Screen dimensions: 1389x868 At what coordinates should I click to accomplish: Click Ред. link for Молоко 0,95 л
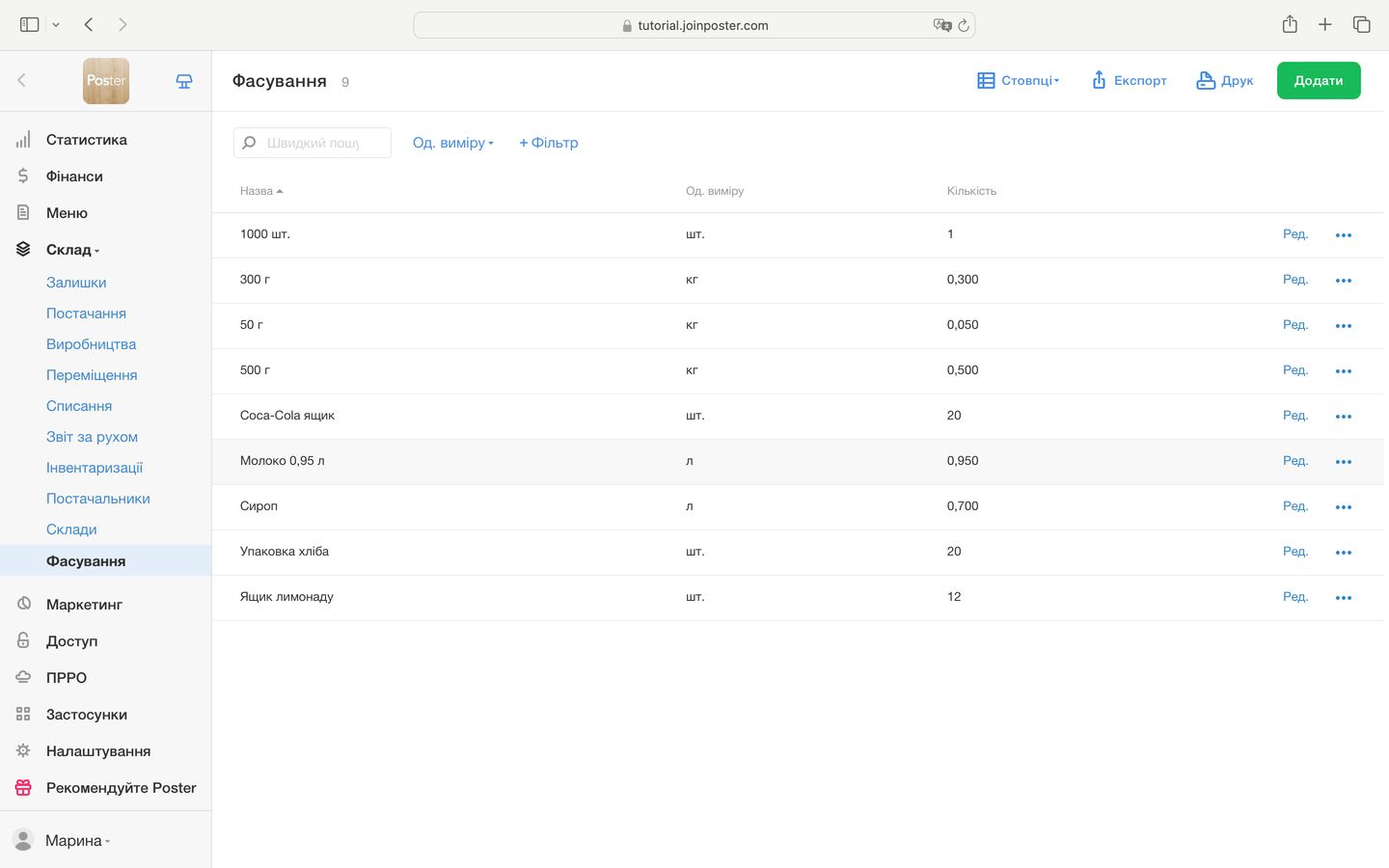point(1294,461)
